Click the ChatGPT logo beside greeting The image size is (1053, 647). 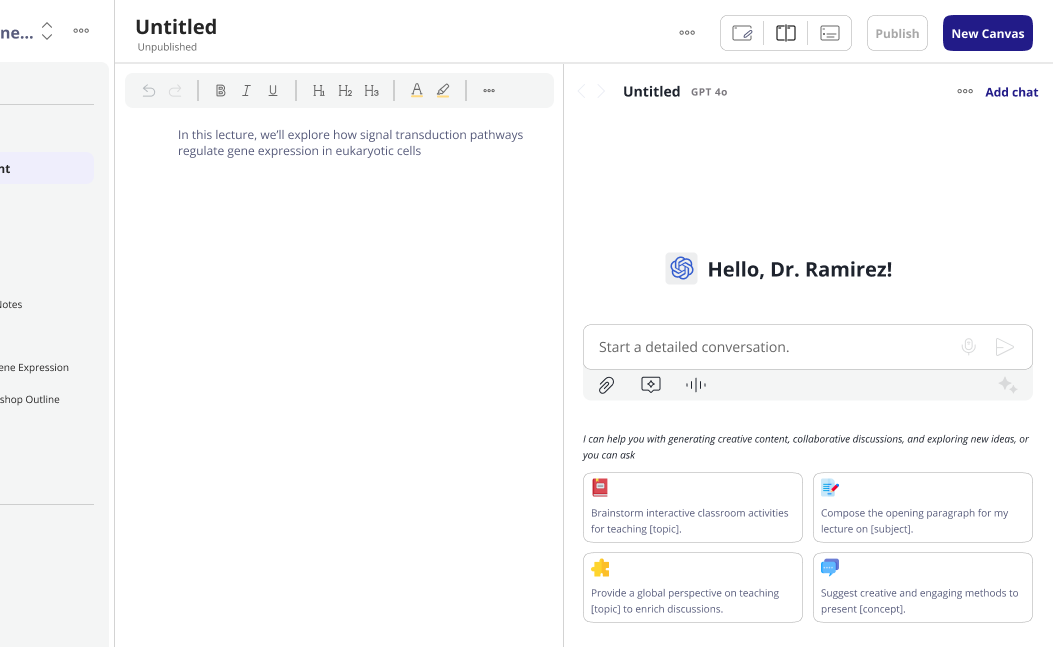coord(681,269)
